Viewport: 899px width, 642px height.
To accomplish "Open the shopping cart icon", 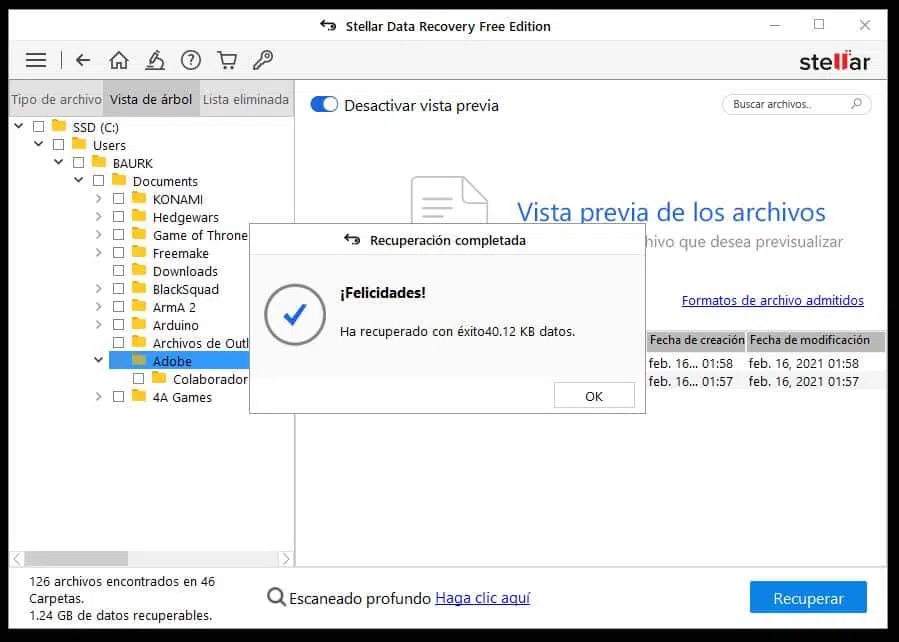I will (x=227, y=60).
